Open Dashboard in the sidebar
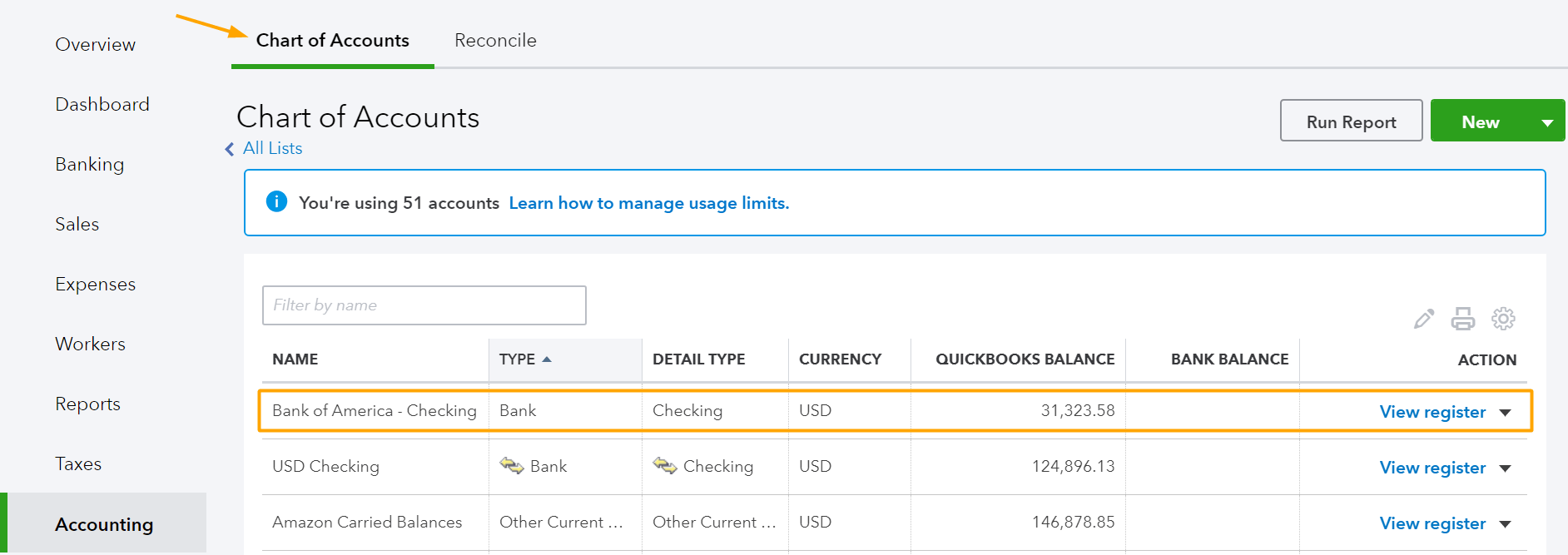1568x555 pixels. point(102,105)
